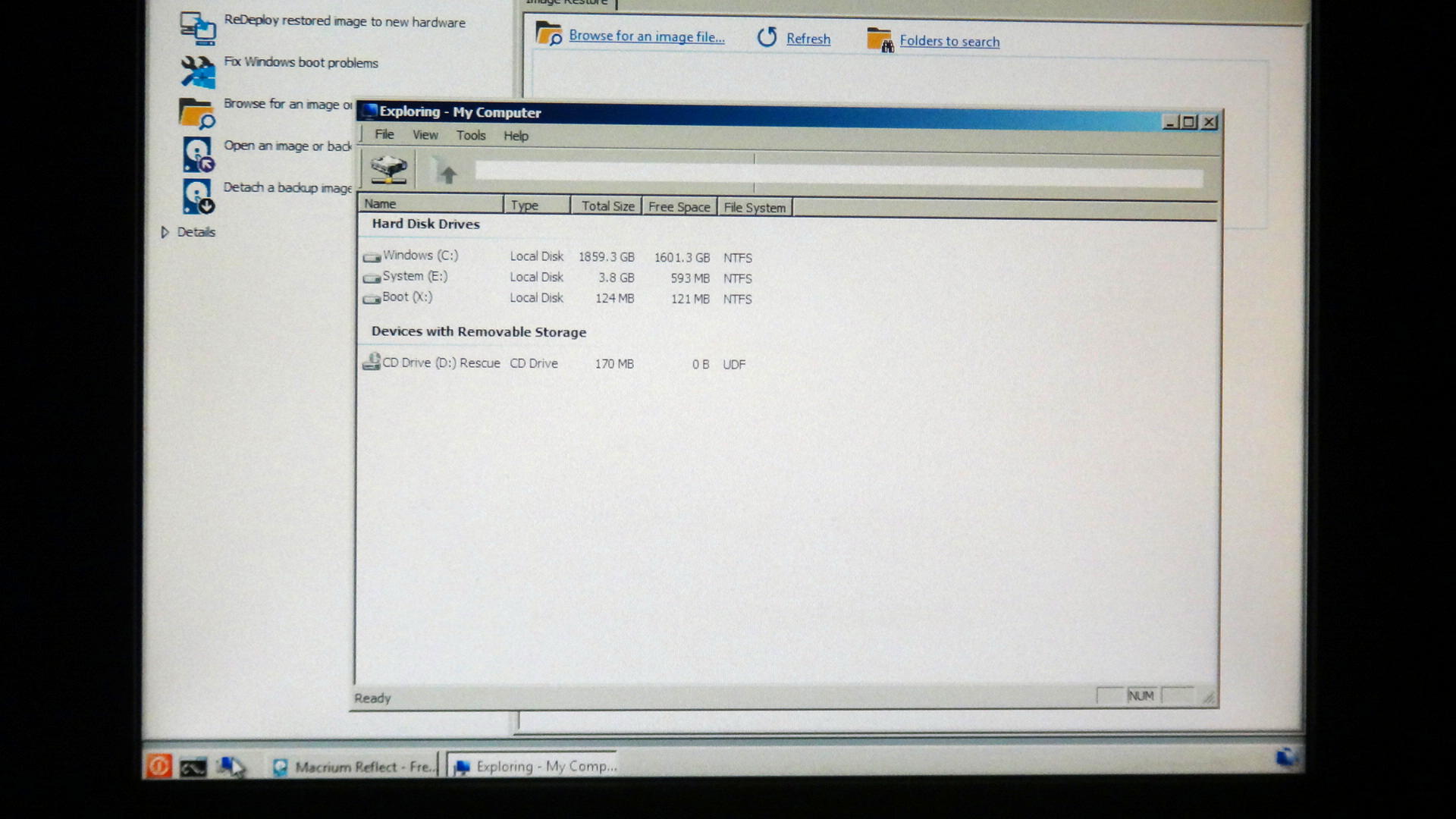Sort by the Total Size column header
The height and width of the screenshot is (819, 1456).
607,206
